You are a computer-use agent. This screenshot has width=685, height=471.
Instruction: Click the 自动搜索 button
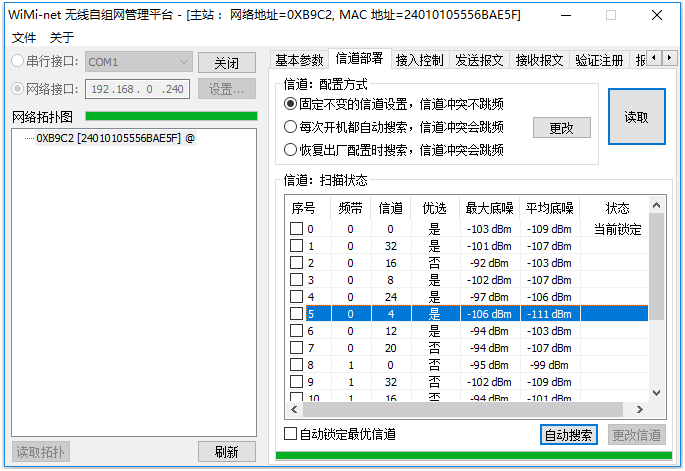[568, 435]
